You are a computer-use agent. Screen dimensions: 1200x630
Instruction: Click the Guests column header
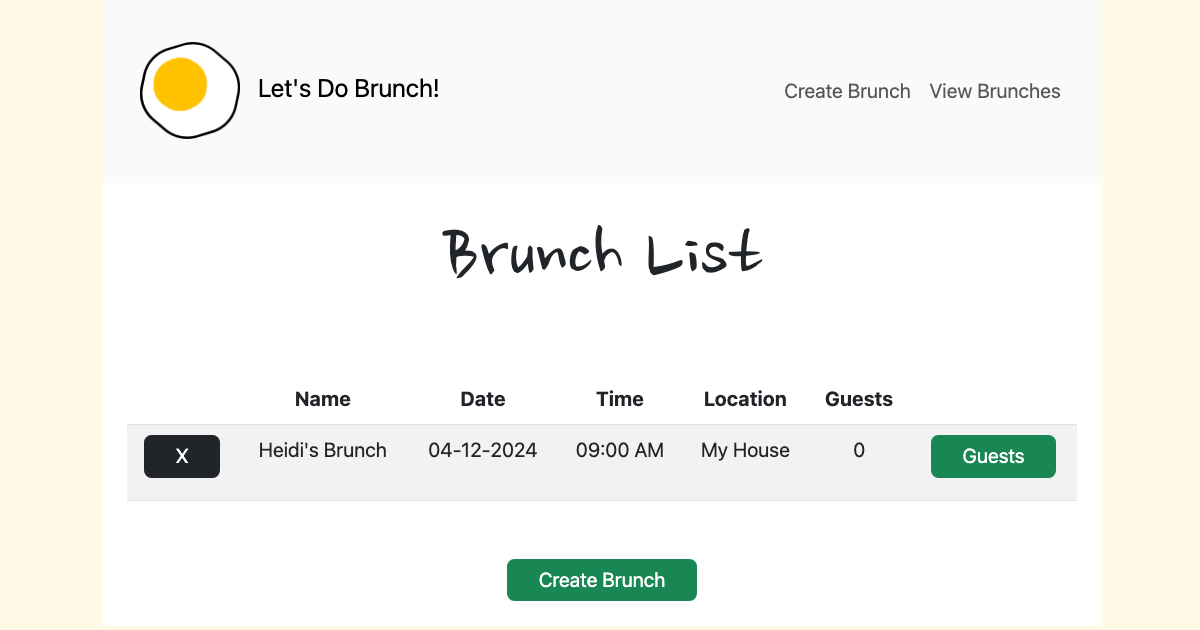point(859,399)
